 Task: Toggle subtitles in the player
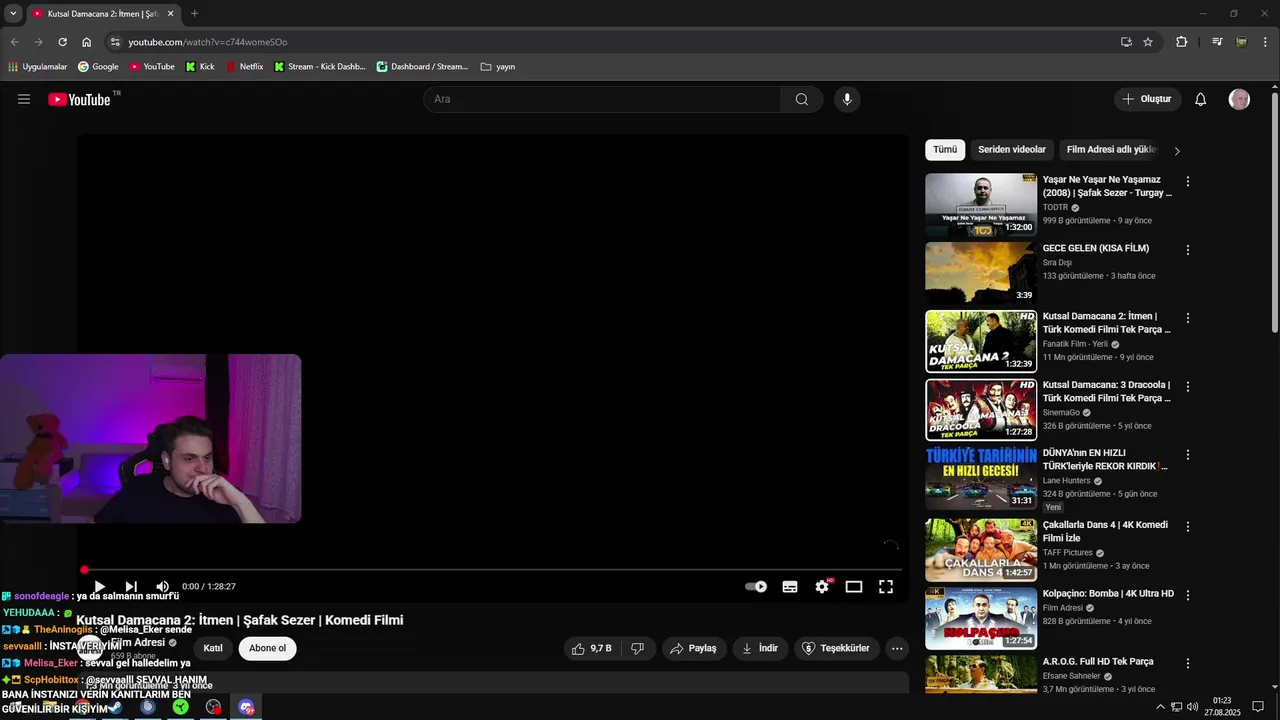tap(790, 587)
